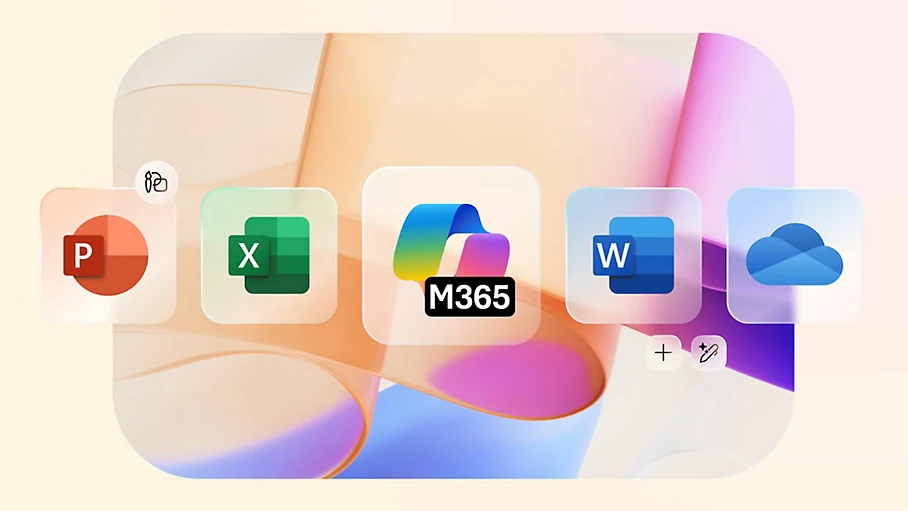908x511 pixels.
Task: Click the designer brush icon above PowerPoint
Action: coord(156,182)
